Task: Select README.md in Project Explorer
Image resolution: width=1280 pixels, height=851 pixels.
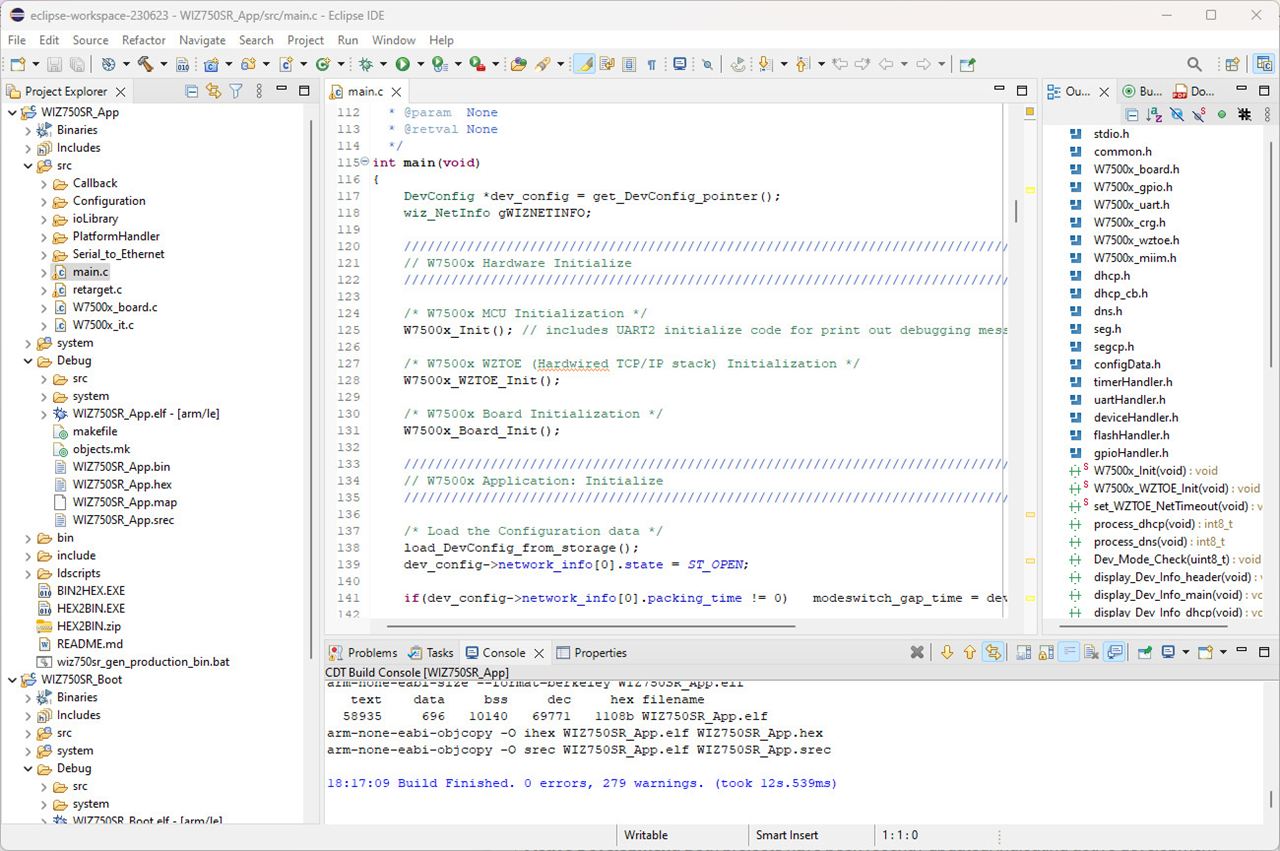Action: [89, 644]
